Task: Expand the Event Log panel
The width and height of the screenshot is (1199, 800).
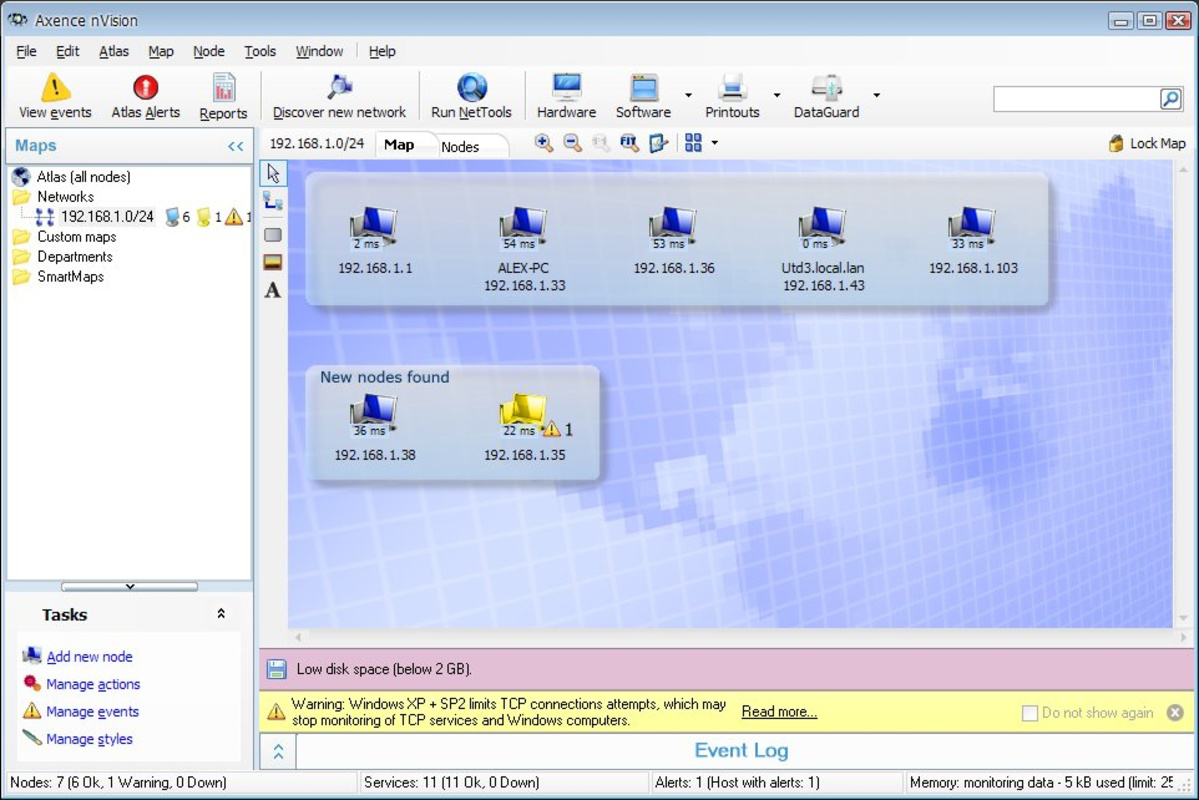Action: point(278,752)
